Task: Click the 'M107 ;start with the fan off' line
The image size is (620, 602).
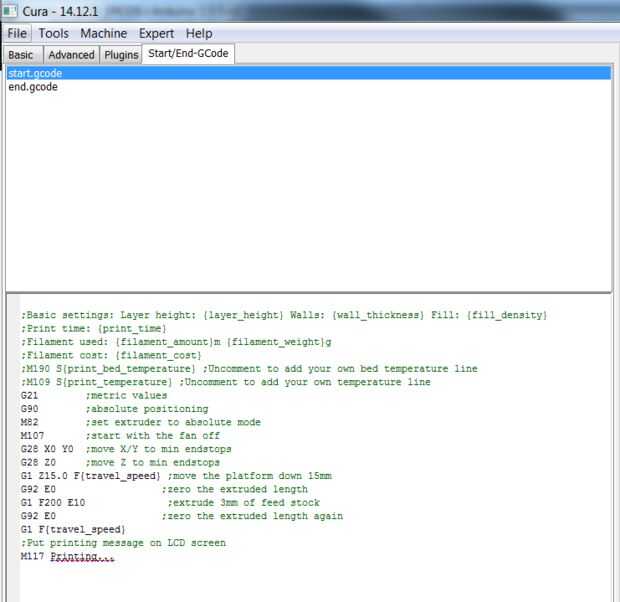Action: pos(120,436)
